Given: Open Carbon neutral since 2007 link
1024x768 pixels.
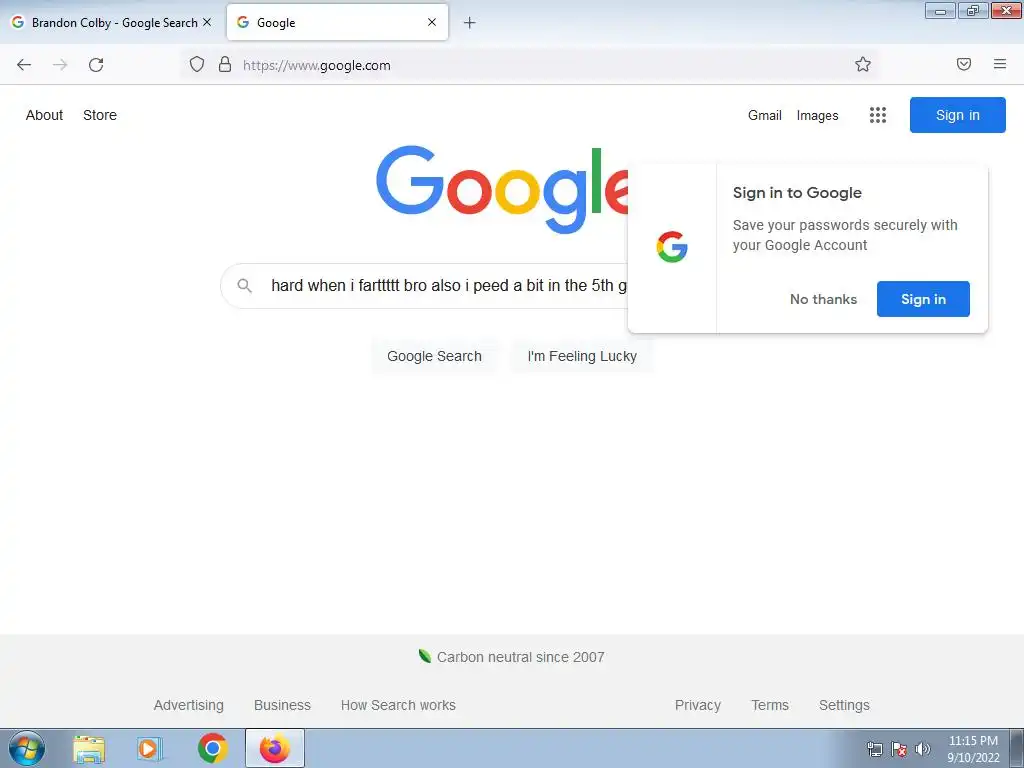Looking at the screenshot, I should 520,657.
